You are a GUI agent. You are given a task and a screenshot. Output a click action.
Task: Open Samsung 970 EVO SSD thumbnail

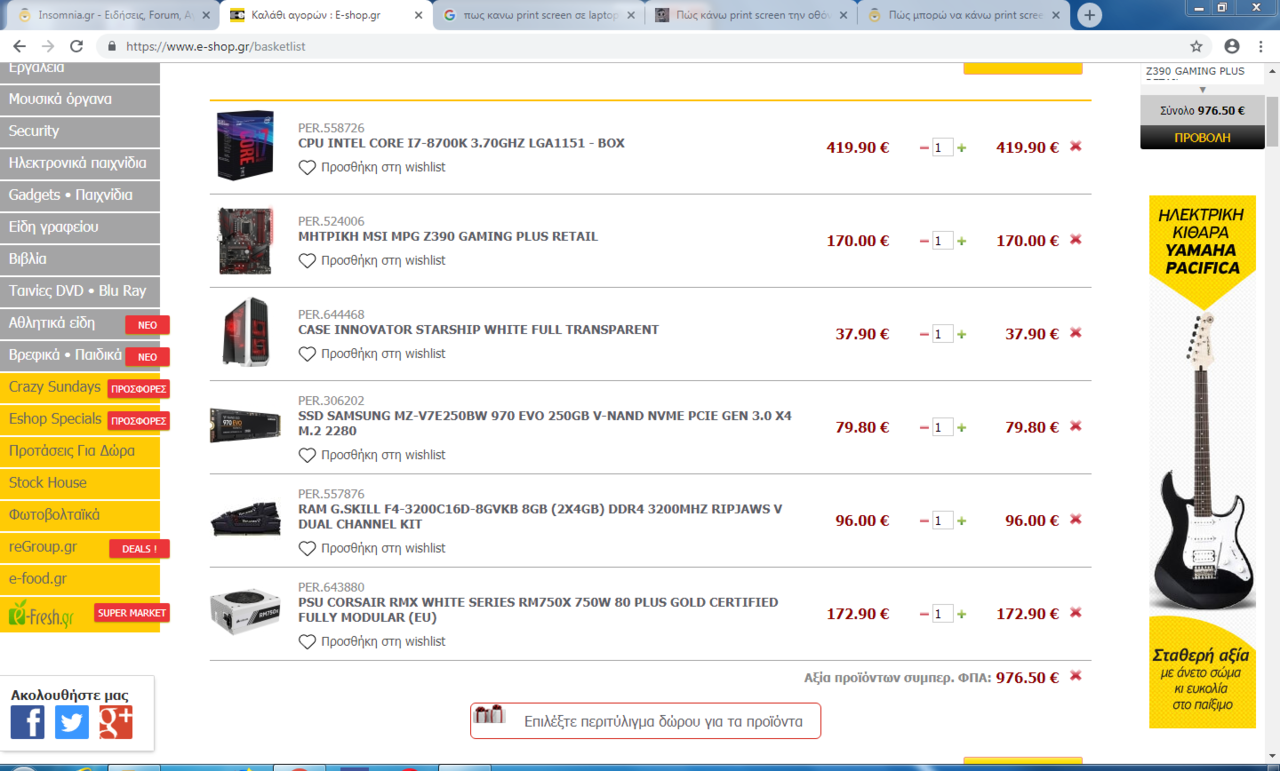[246, 425]
